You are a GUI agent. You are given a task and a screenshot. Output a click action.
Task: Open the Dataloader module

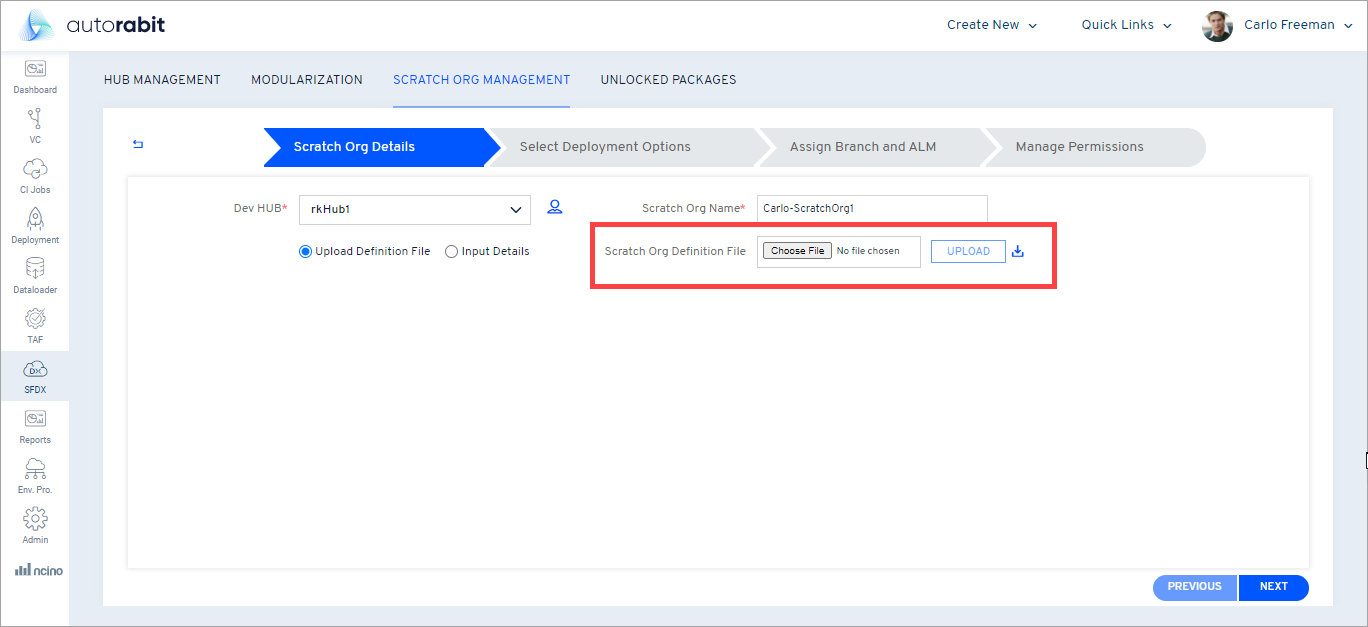point(35,272)
